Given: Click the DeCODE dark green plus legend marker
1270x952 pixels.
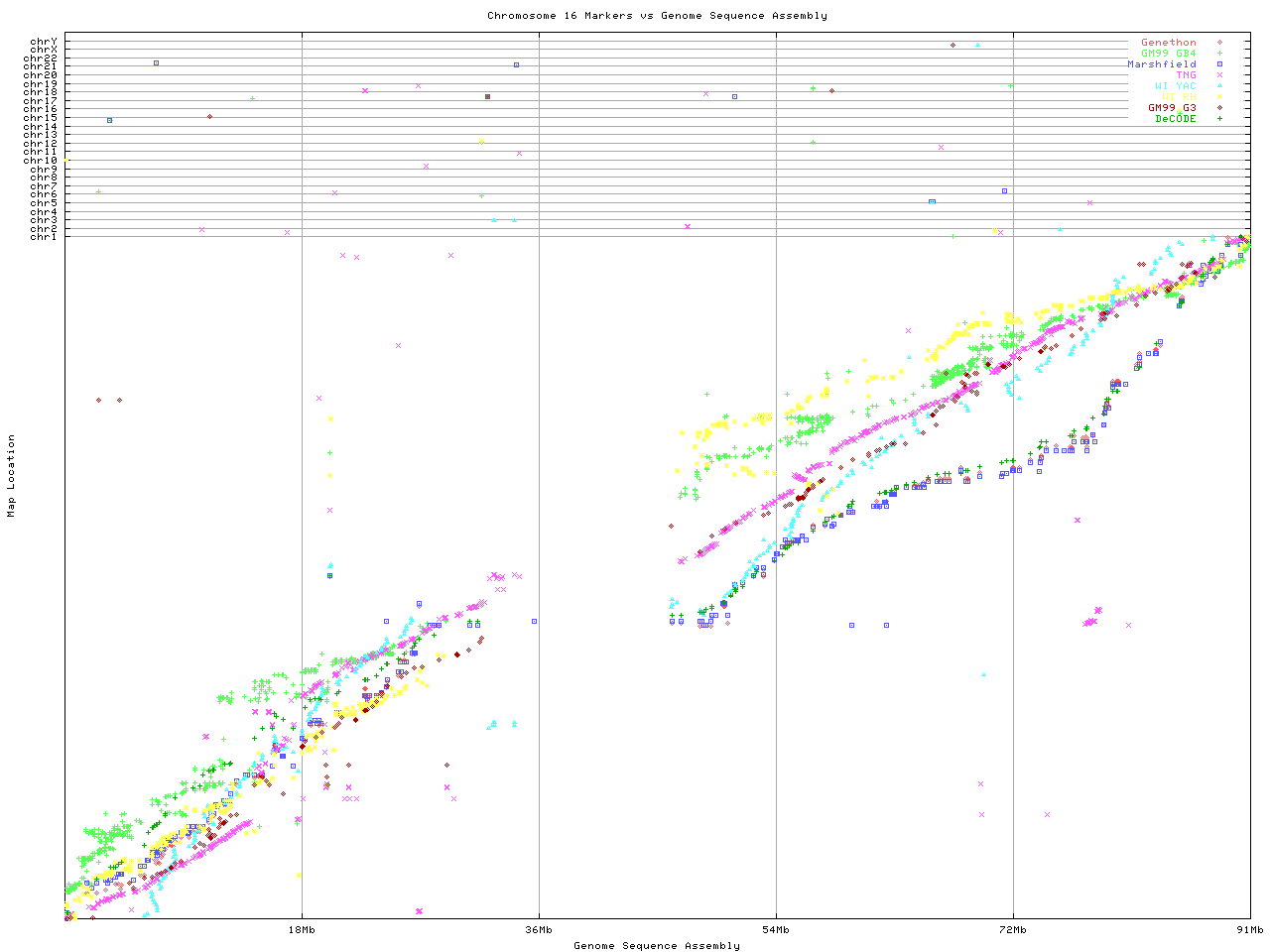Looking at the screenshot, I should point(1219,119).
